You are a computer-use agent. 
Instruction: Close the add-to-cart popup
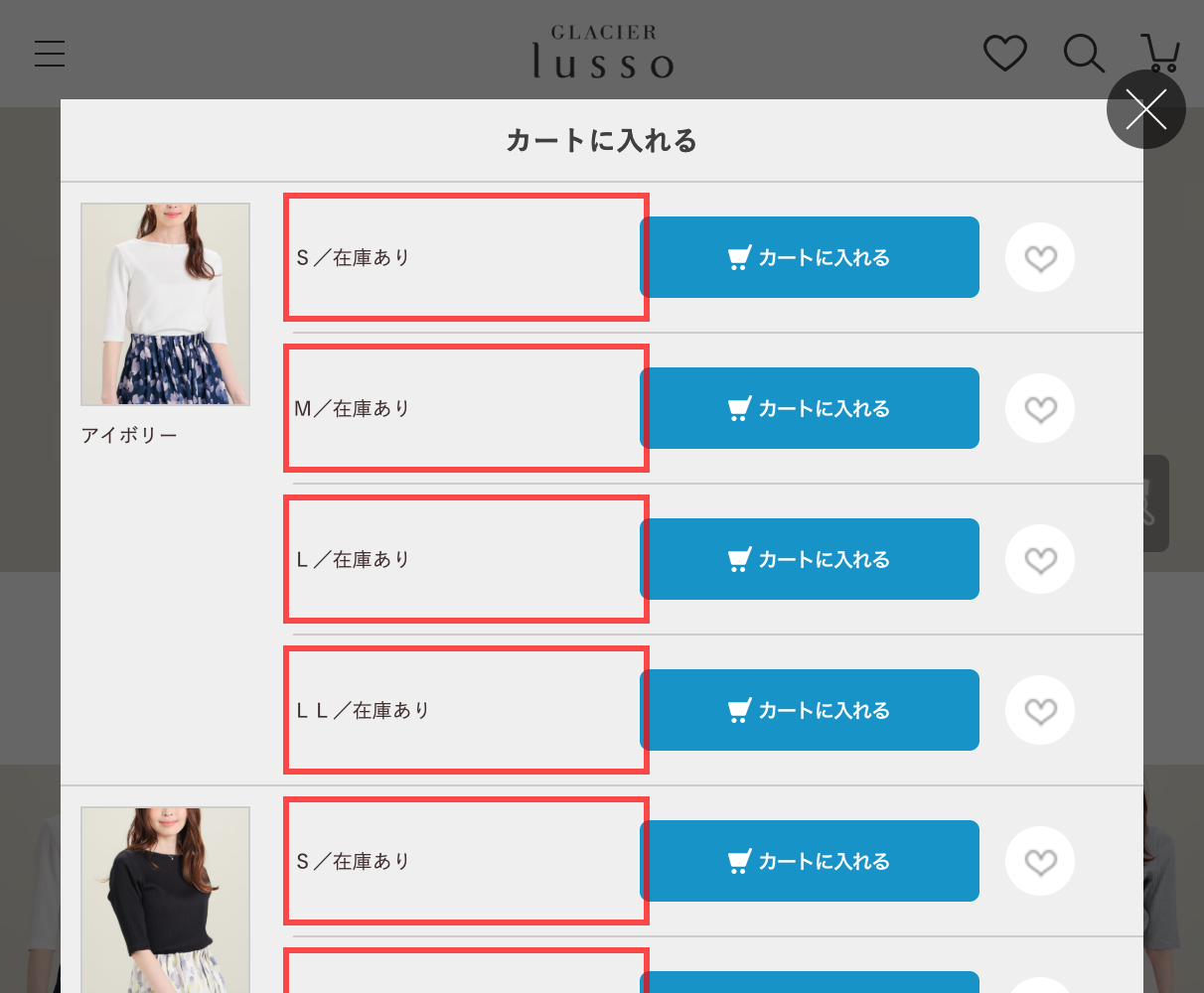1145,110
